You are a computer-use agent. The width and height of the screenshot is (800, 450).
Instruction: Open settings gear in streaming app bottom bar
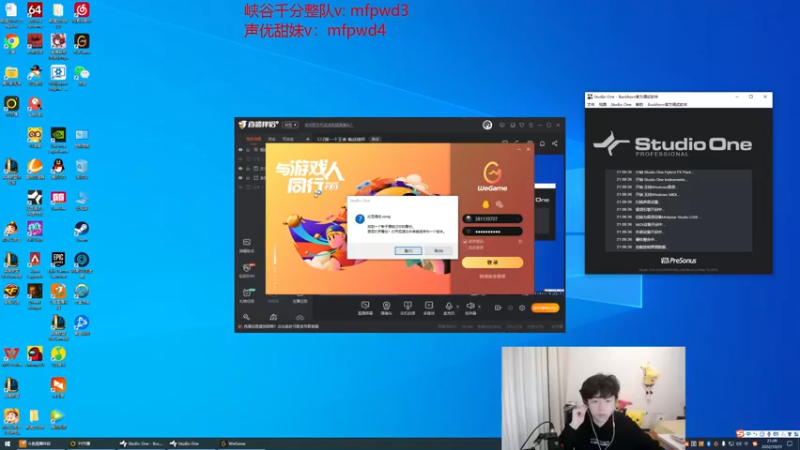pyautogui.click(x=522, y=308)
